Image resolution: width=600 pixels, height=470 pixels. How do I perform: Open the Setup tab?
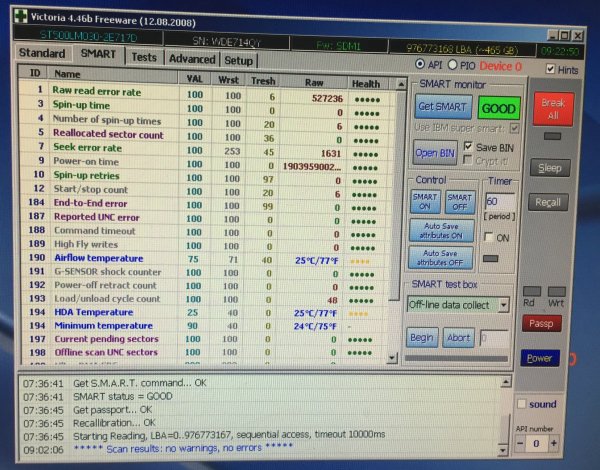tap(238, 60)
